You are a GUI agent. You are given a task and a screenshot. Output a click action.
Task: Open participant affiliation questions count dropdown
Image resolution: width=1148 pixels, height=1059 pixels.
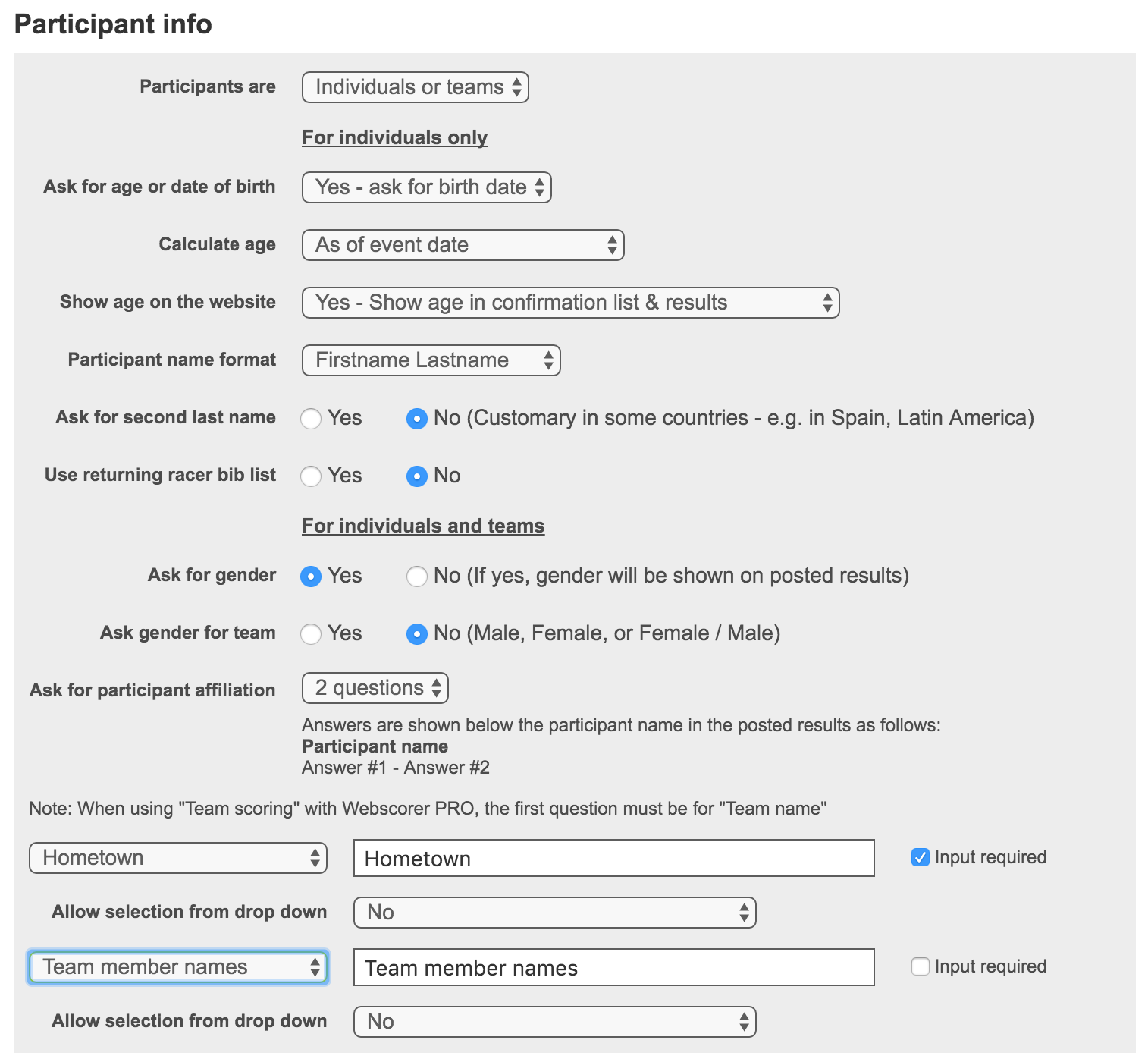pos(375,688)
